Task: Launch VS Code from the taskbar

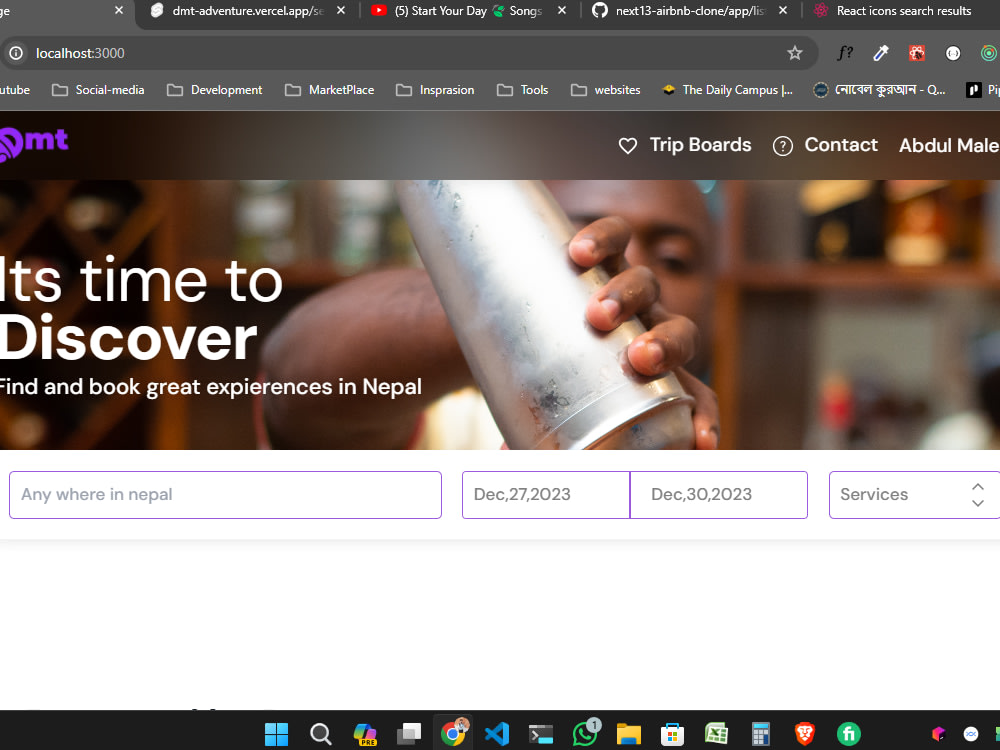Action: (497, 733)
